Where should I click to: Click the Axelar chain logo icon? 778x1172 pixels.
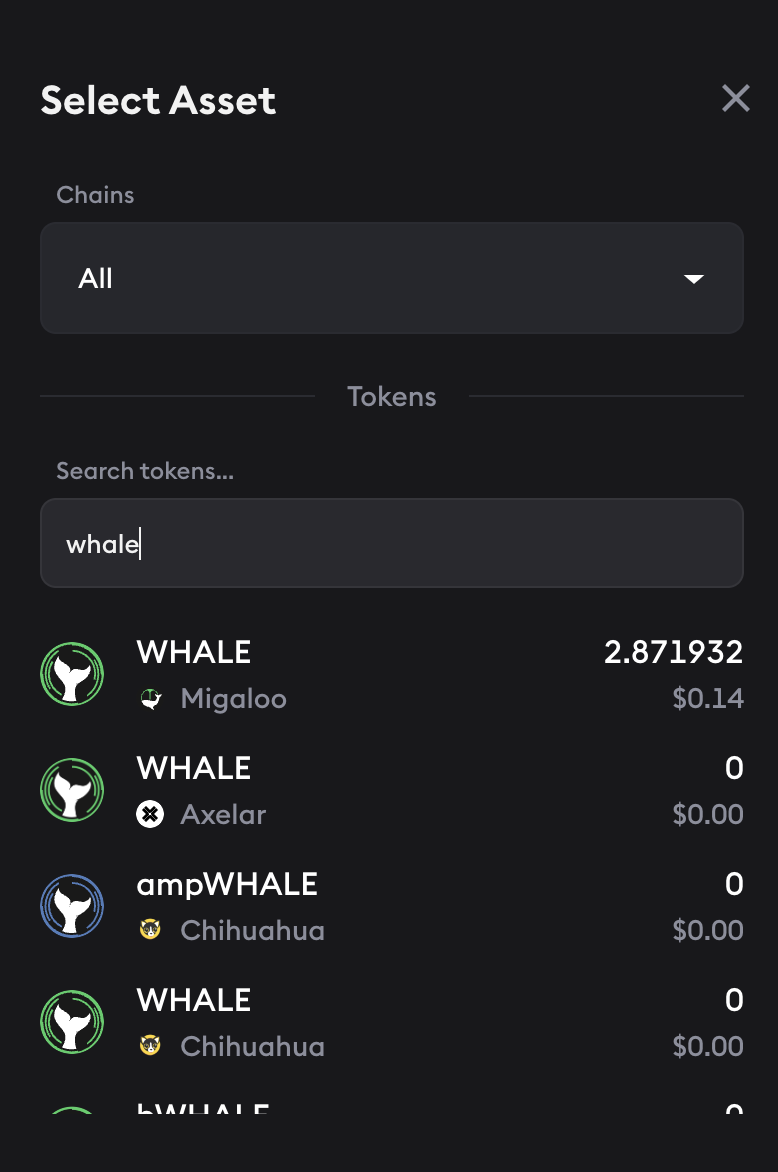tap(150, 815)
